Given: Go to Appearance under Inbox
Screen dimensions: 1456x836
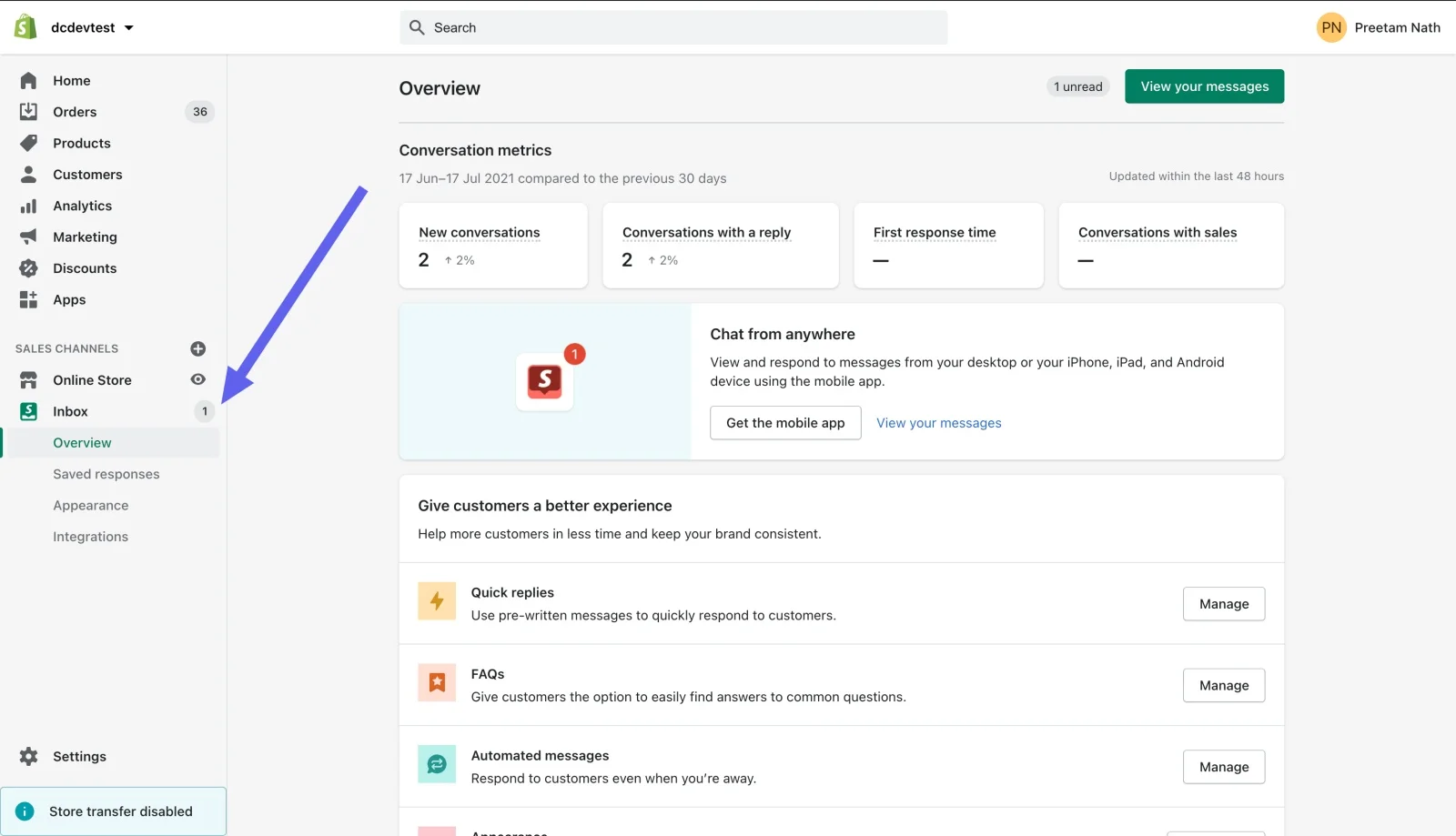Looking at the screenshot, I should pos(90,505).
